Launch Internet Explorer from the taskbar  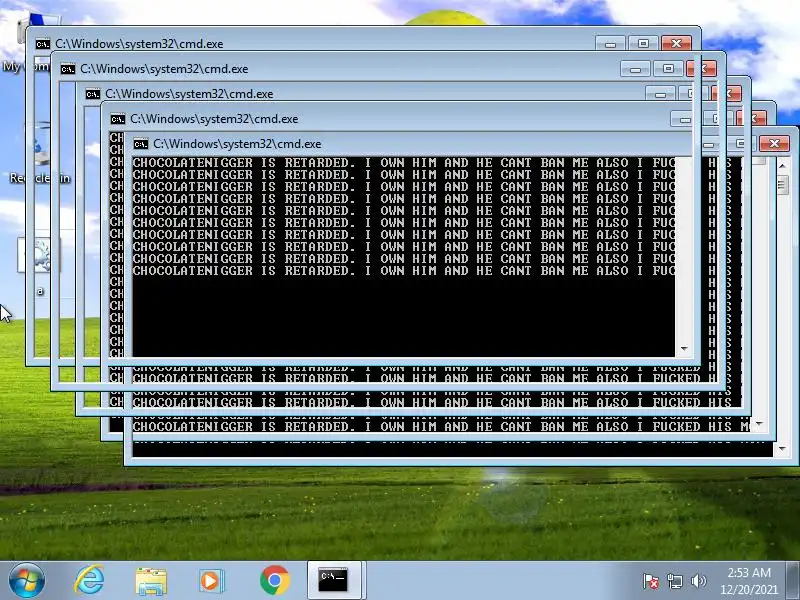coord(89,581)
